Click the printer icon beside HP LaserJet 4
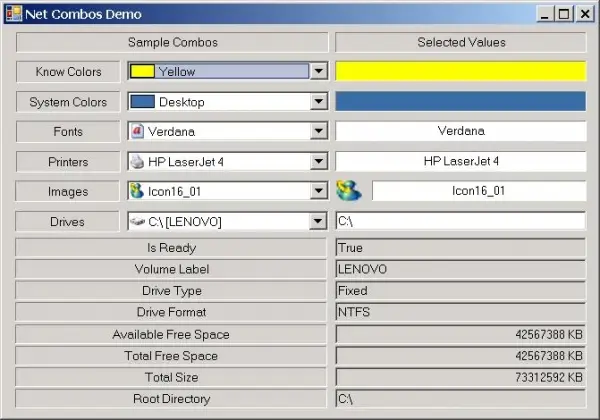600x420 pixels. (x=137, y=161)
